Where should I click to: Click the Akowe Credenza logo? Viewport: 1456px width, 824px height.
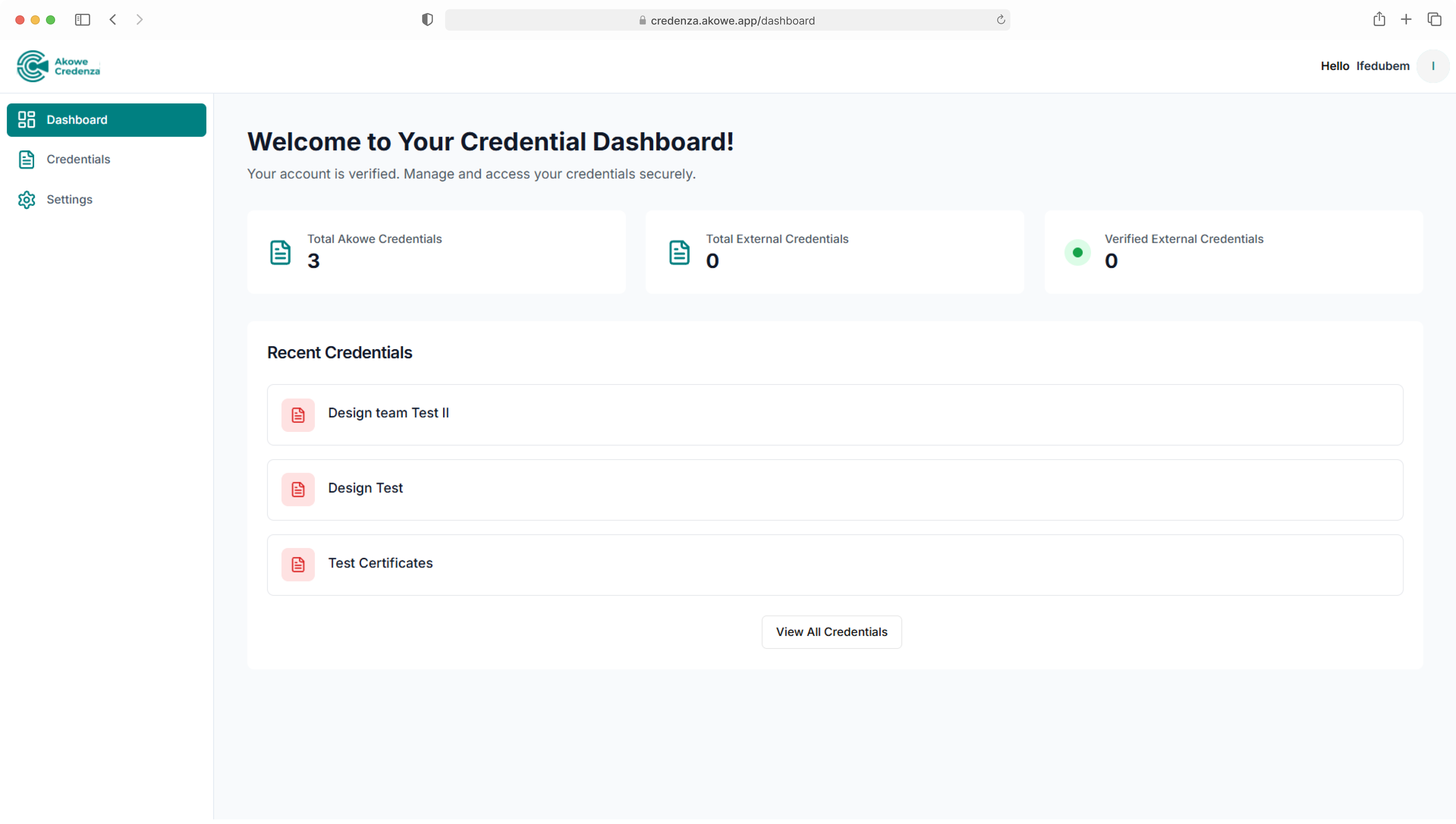(x=58, y=66)
